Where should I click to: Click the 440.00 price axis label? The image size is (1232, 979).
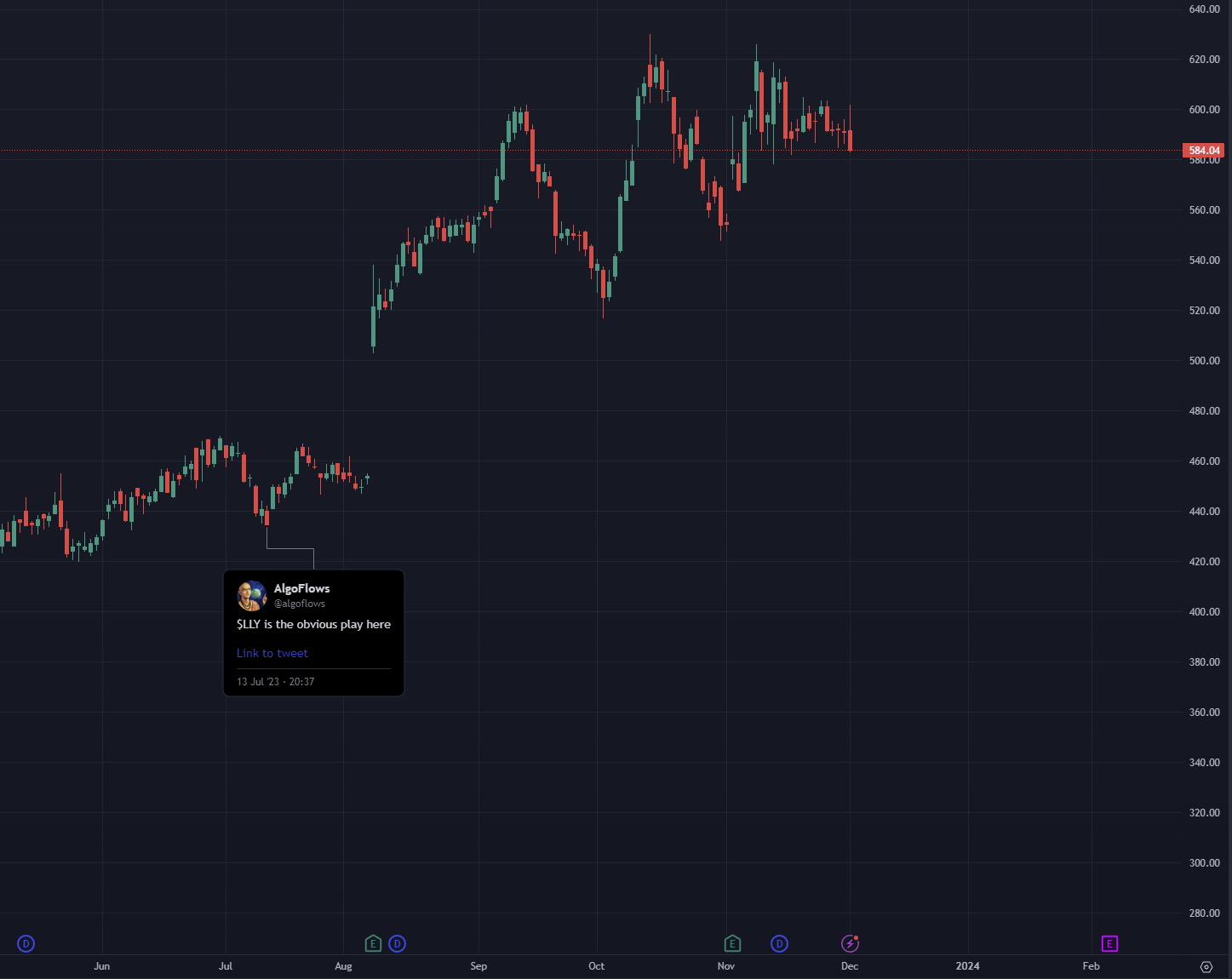point(1204,512)
